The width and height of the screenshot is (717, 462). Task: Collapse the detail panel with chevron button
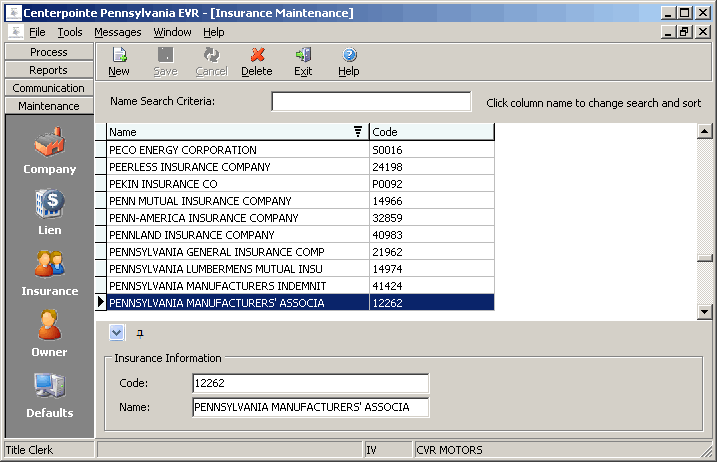[x=117, y=333]
